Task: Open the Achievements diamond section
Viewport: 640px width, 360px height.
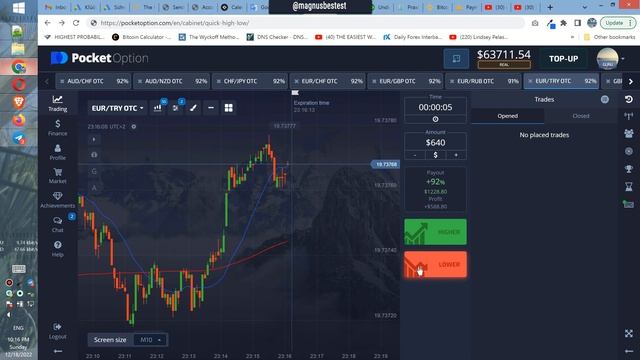Action: coord(58,200)
